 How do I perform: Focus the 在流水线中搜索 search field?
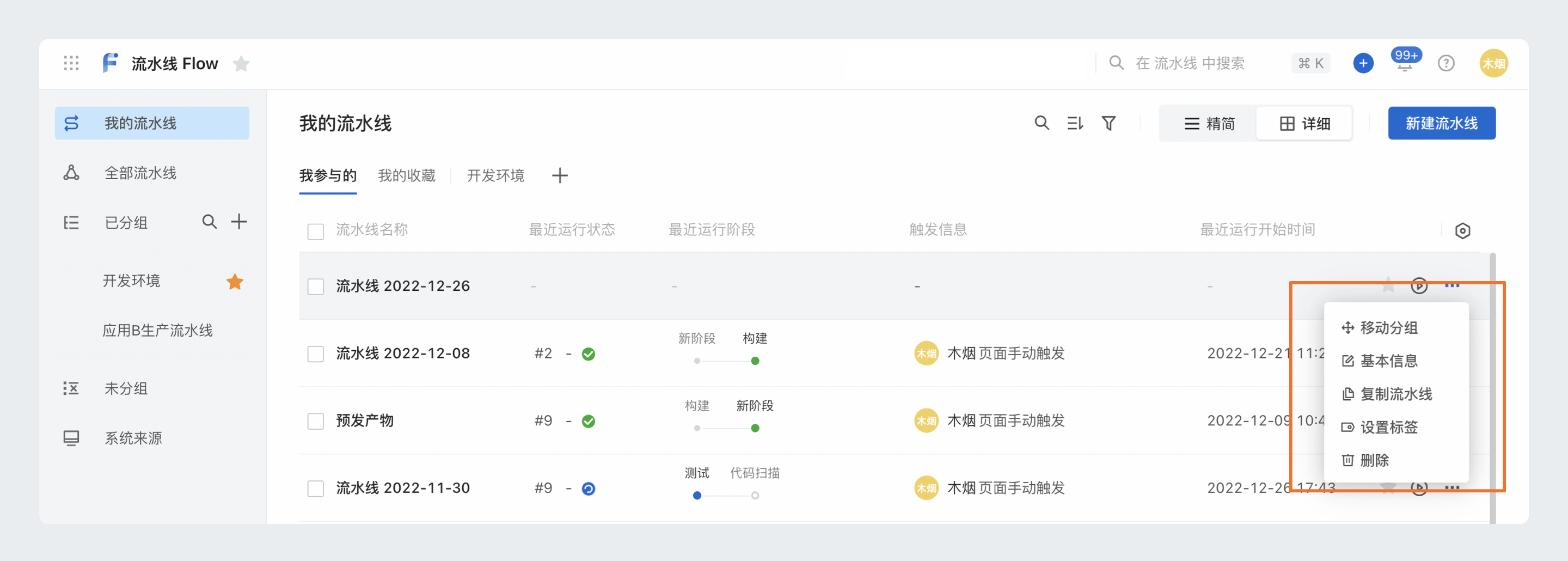point(1190,63)
